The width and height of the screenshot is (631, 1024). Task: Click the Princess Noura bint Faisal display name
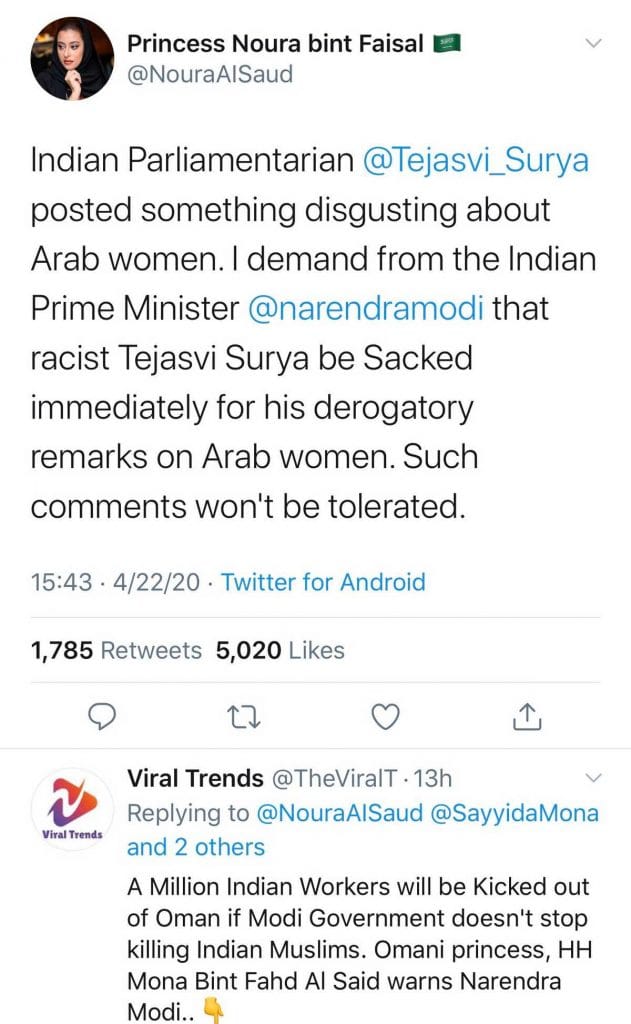pos(277,43)
